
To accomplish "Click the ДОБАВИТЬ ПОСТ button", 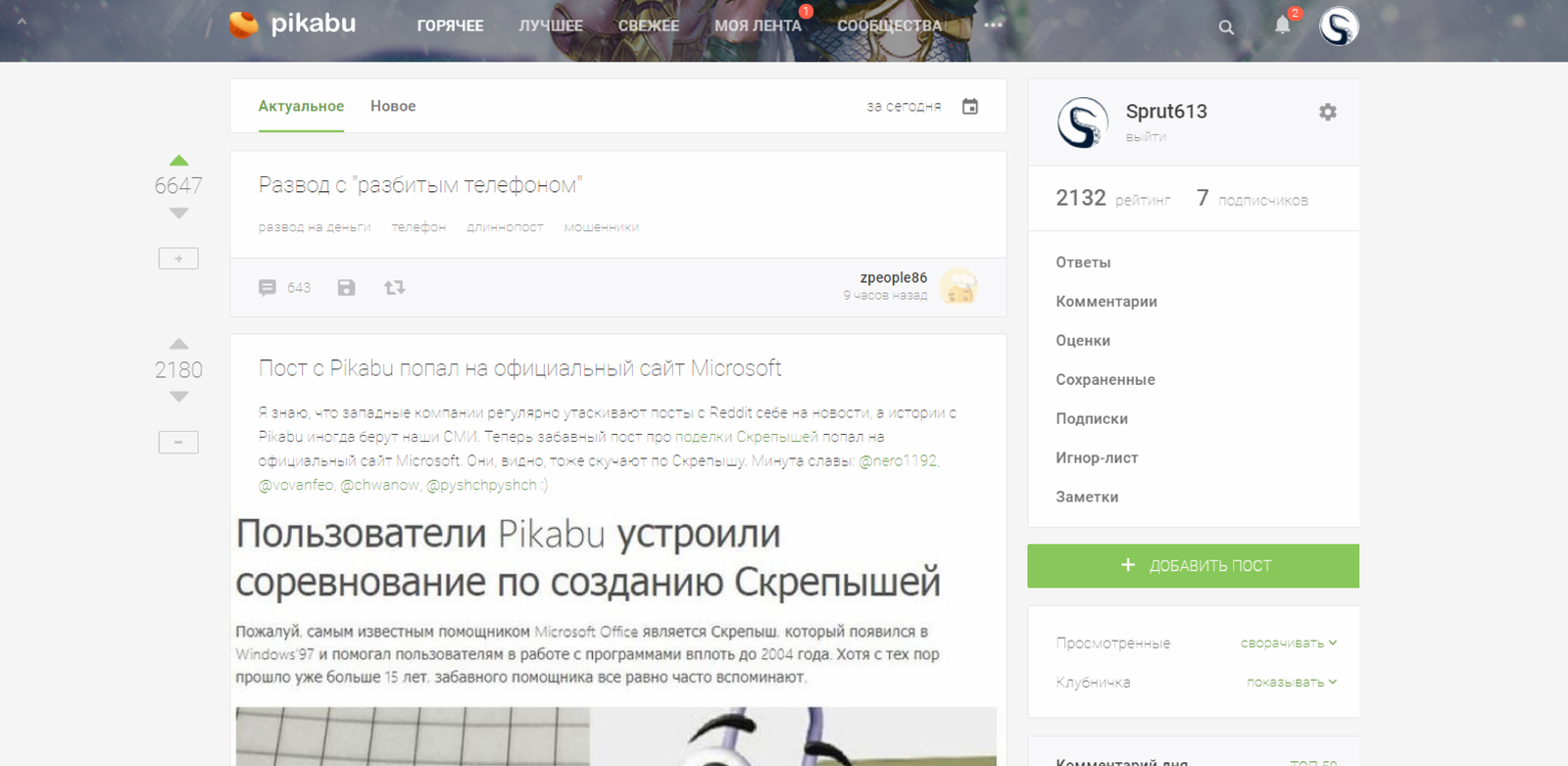I will click(1193, 565).
